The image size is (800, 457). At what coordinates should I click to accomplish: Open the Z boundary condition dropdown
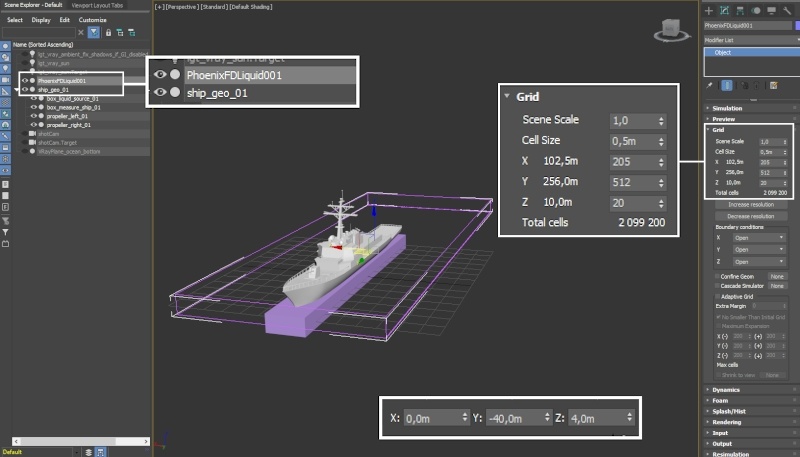(760, 262)
